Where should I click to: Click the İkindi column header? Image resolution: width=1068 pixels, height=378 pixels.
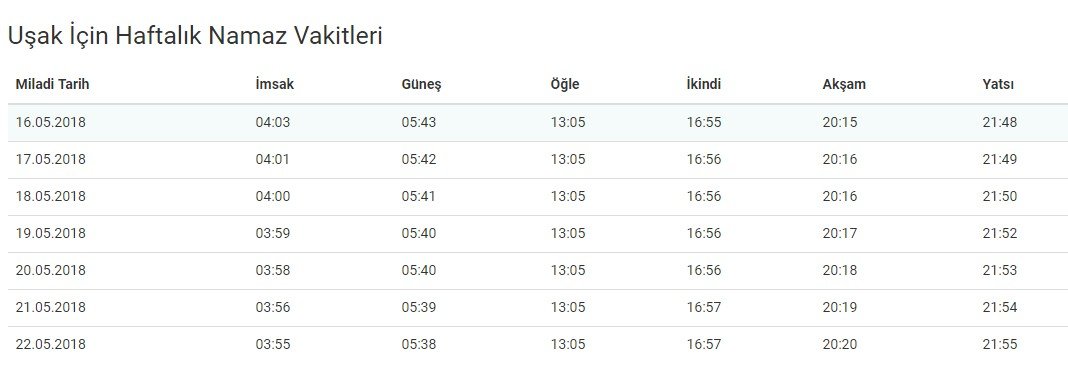point(704,84)
